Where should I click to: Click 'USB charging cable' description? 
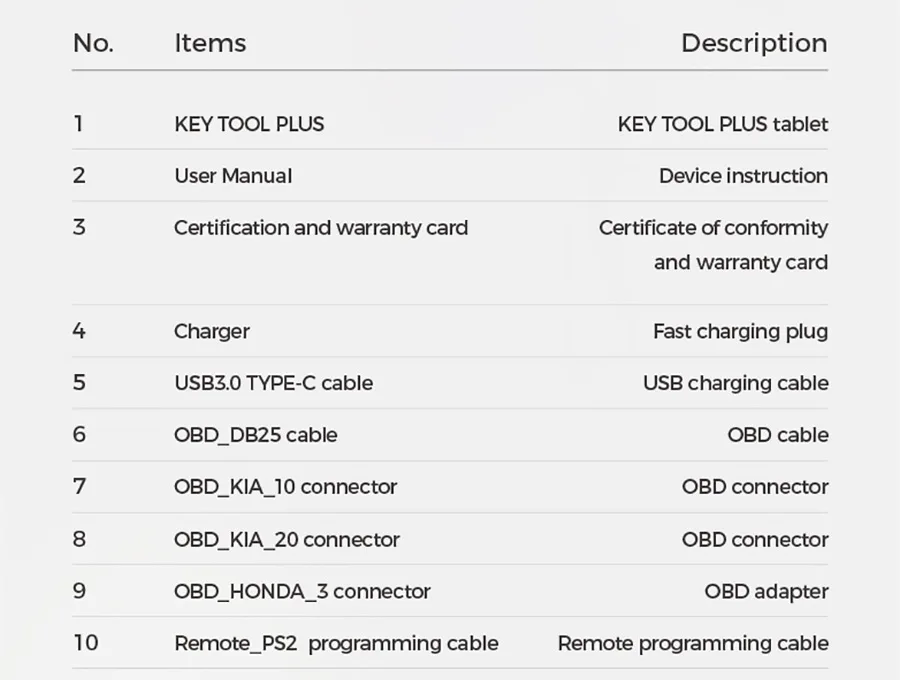point(735,383)
